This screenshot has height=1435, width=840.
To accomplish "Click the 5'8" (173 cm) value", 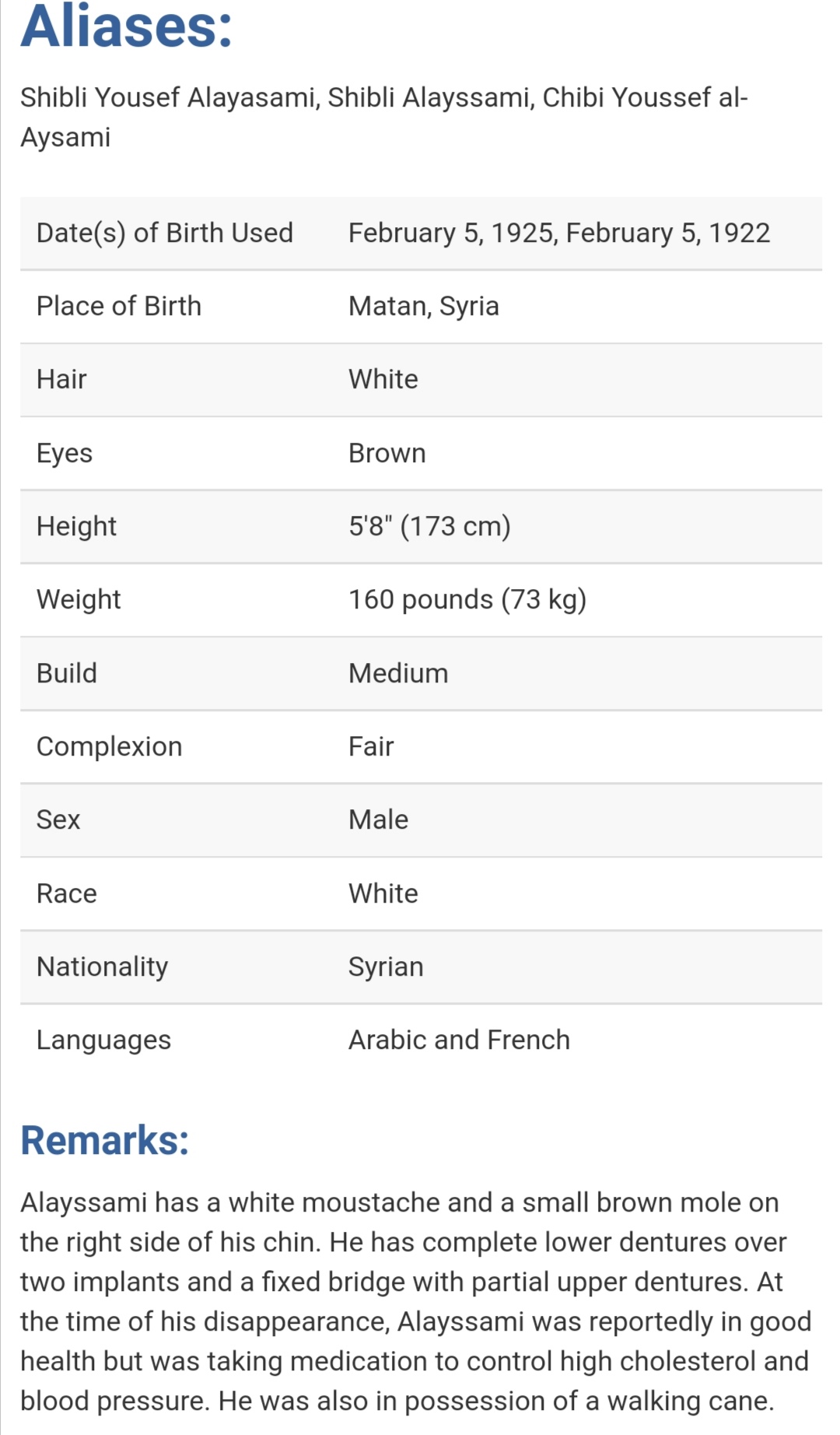I will tap(429, 526).
